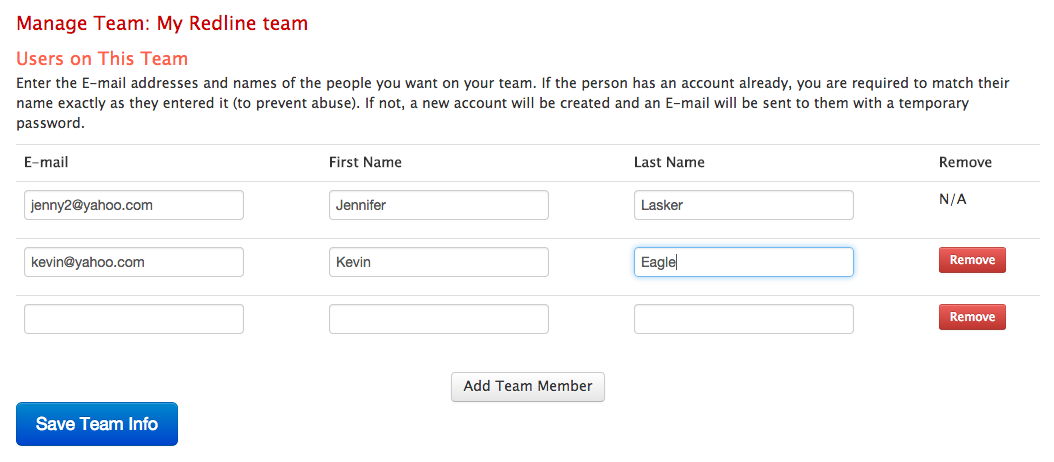Focus the Kevin first name field
The width and height of the screenshot is (1054, 462).
tap(439, 262)
